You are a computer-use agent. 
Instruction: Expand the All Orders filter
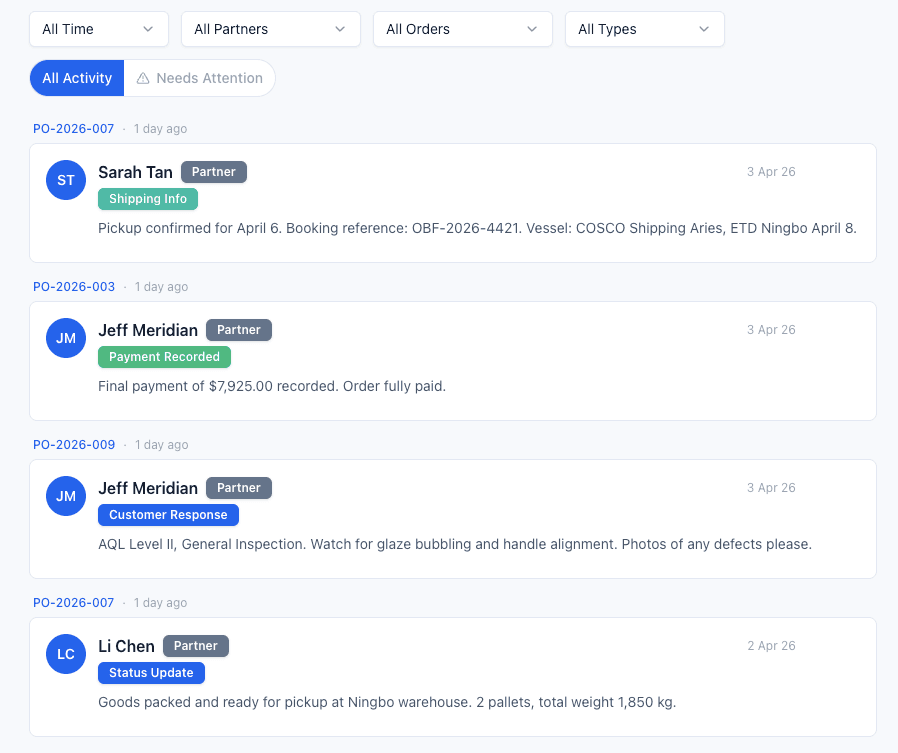click(462, 29)
